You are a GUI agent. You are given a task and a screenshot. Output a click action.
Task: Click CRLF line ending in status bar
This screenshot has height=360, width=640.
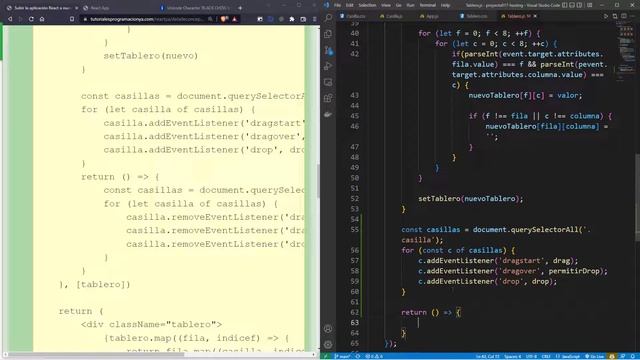click(546, 356)
